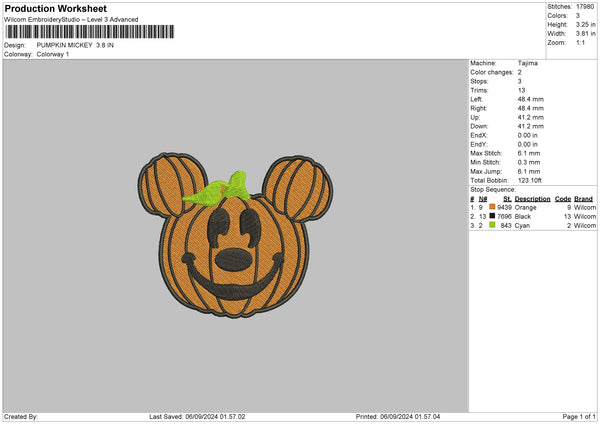The image size is (600, 424).
Task: Click the 'Stop Sequence:' heading
Action: pyautogui.click(x=493, y=190)
